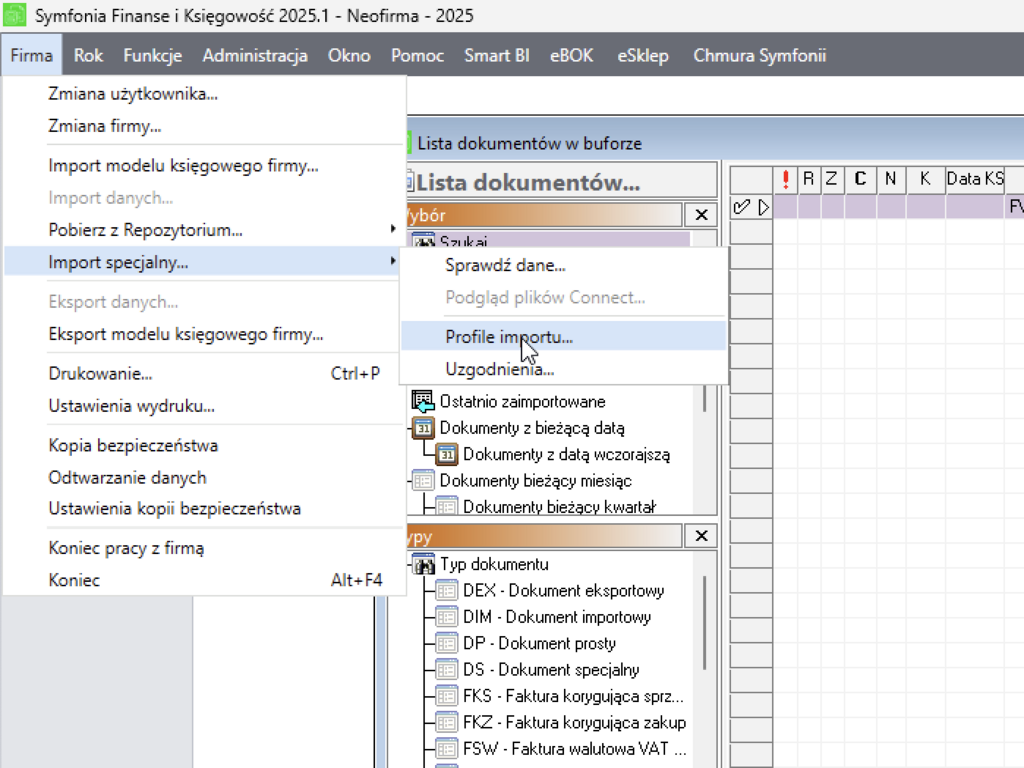The width and height of the screenshot is (1024, 768).
Task: Click the K column header
Action: pyautogui.click(x=925, y=180)
